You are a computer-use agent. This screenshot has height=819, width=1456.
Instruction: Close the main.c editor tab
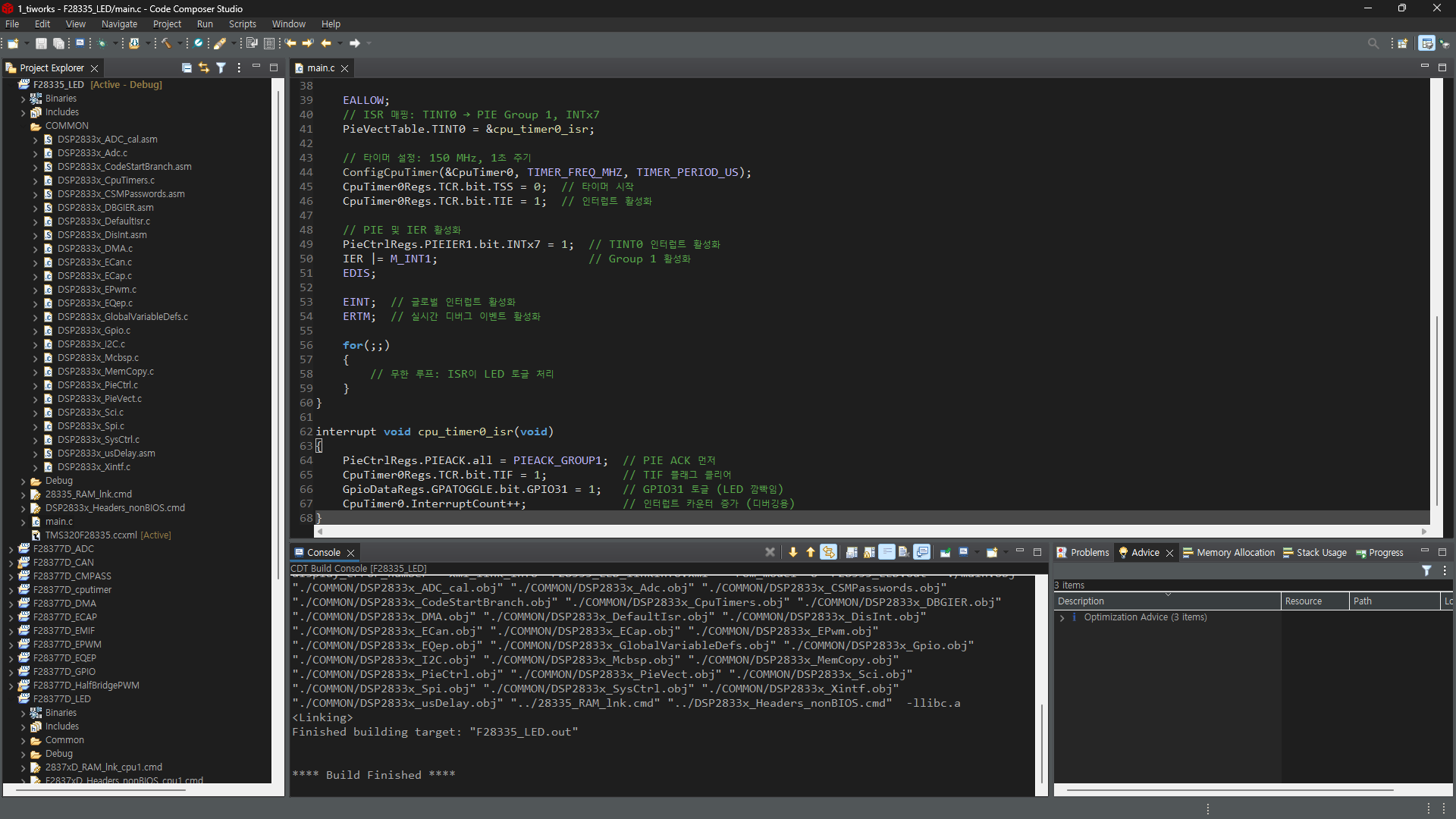345,68
